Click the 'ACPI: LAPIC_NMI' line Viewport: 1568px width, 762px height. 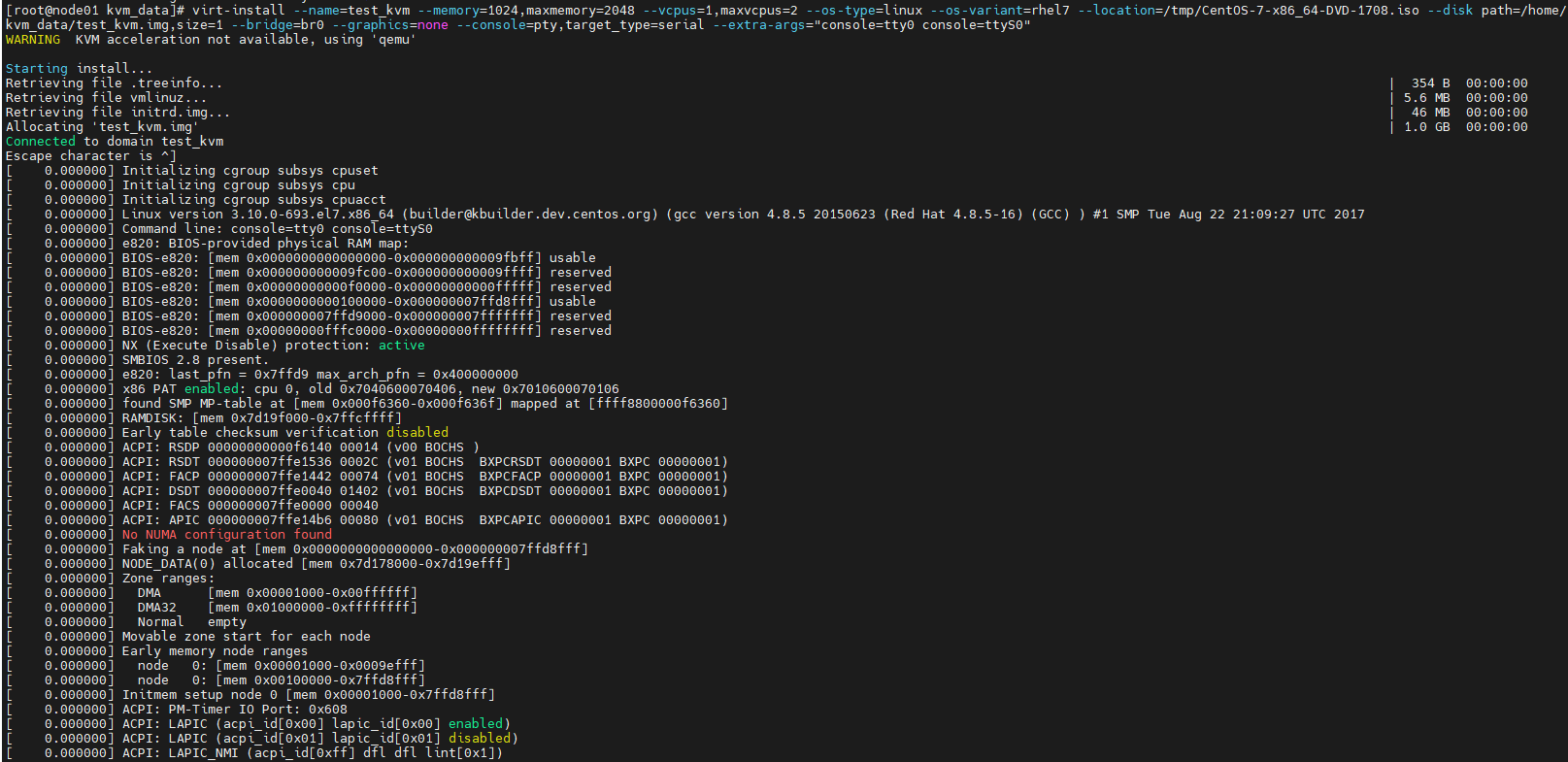(x=254, y=752)
